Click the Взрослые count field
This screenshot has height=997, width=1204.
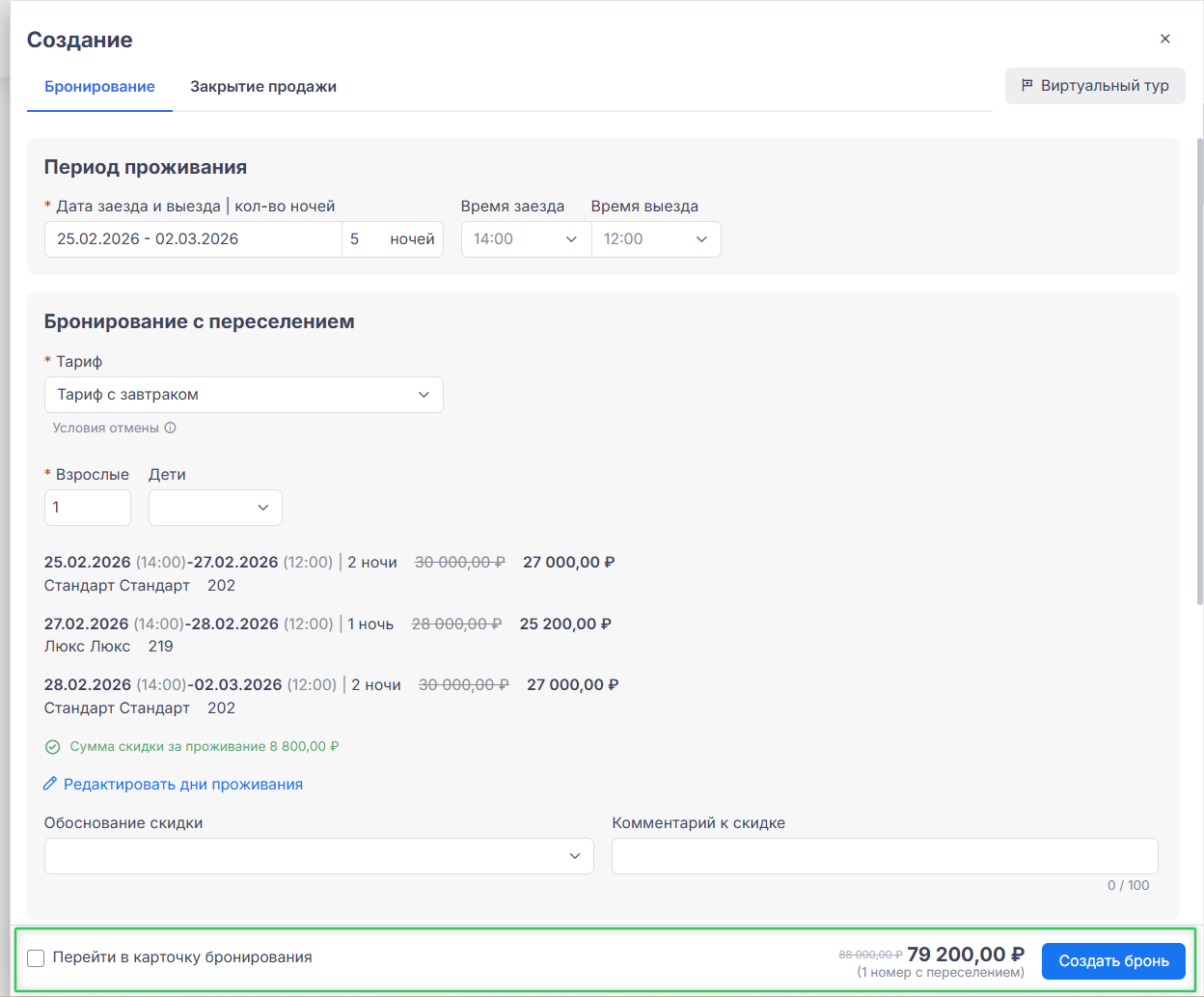pos(87,508)
